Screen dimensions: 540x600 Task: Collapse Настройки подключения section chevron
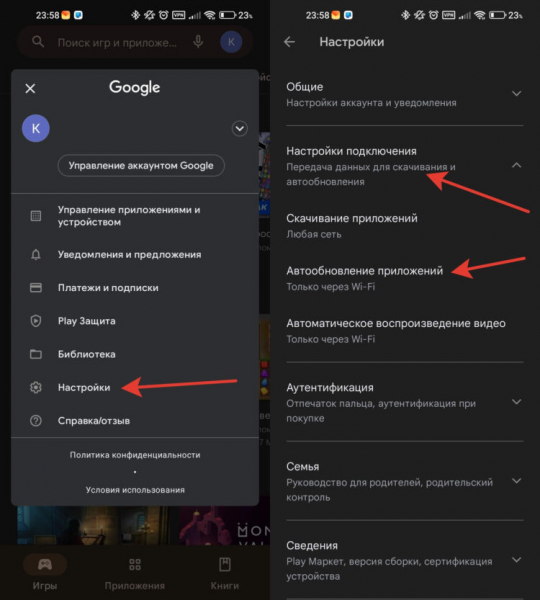click(517, 165)
